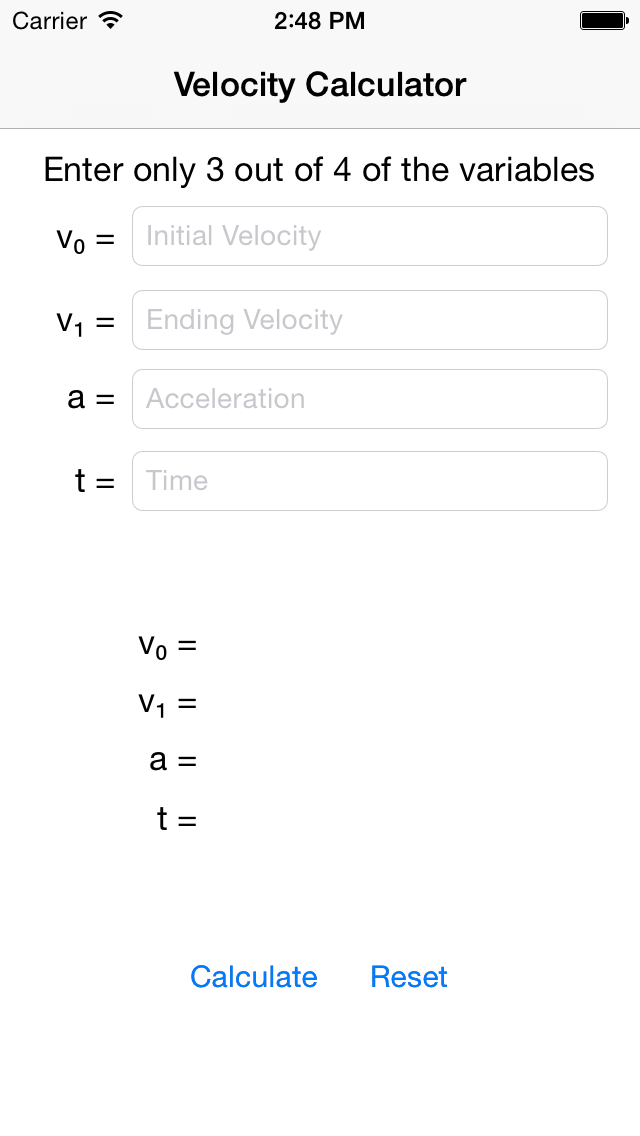Click the Velocity Calculator title
This screenshot has width=640, height=1136.
[x=320, y=85]
